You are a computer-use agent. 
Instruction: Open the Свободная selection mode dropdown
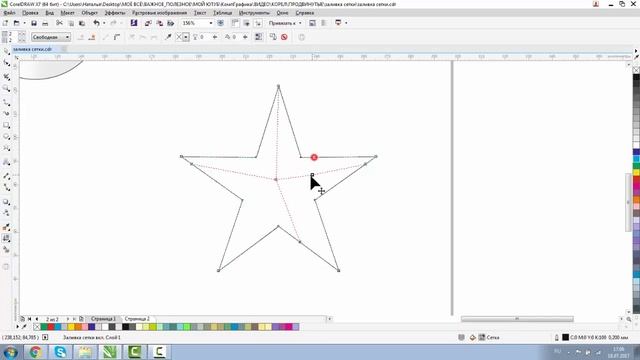pos(51,37)
